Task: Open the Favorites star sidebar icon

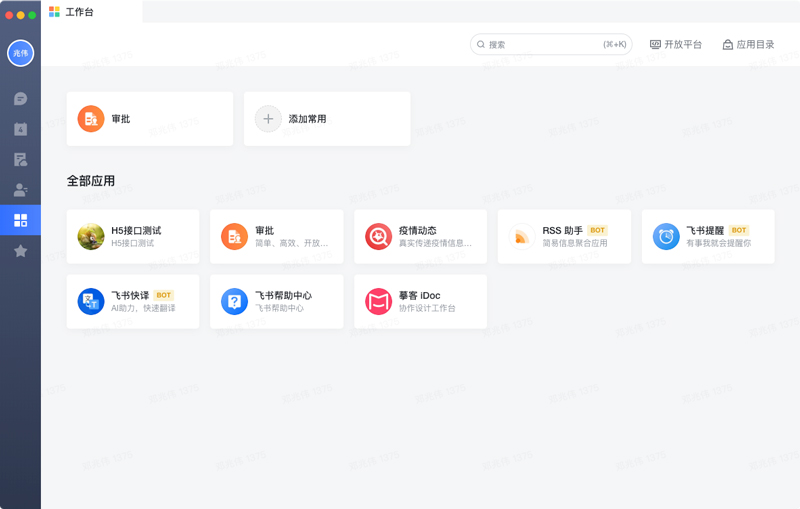Action: [20, 251]
